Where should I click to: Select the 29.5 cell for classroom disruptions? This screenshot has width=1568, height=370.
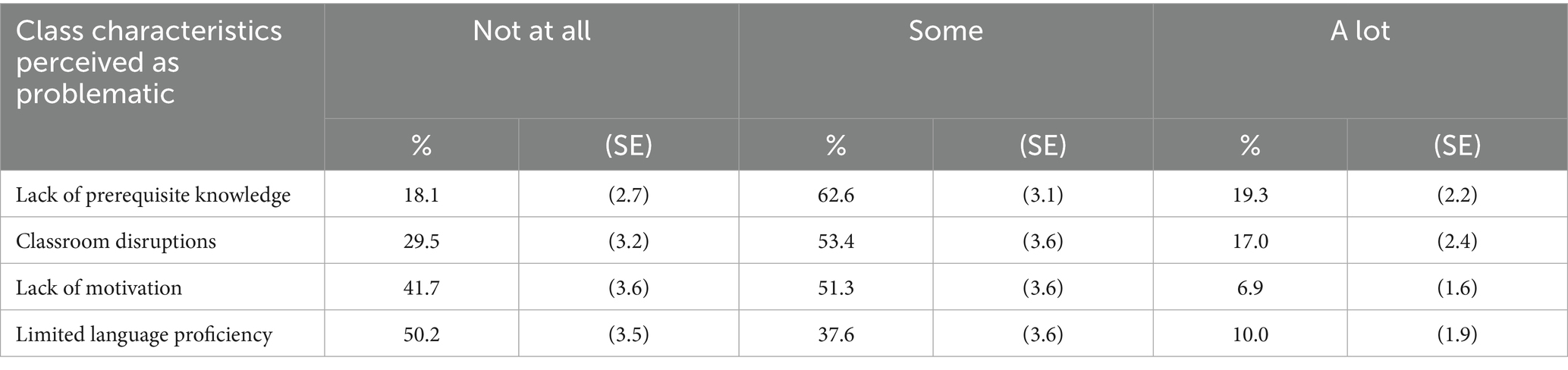421,241
